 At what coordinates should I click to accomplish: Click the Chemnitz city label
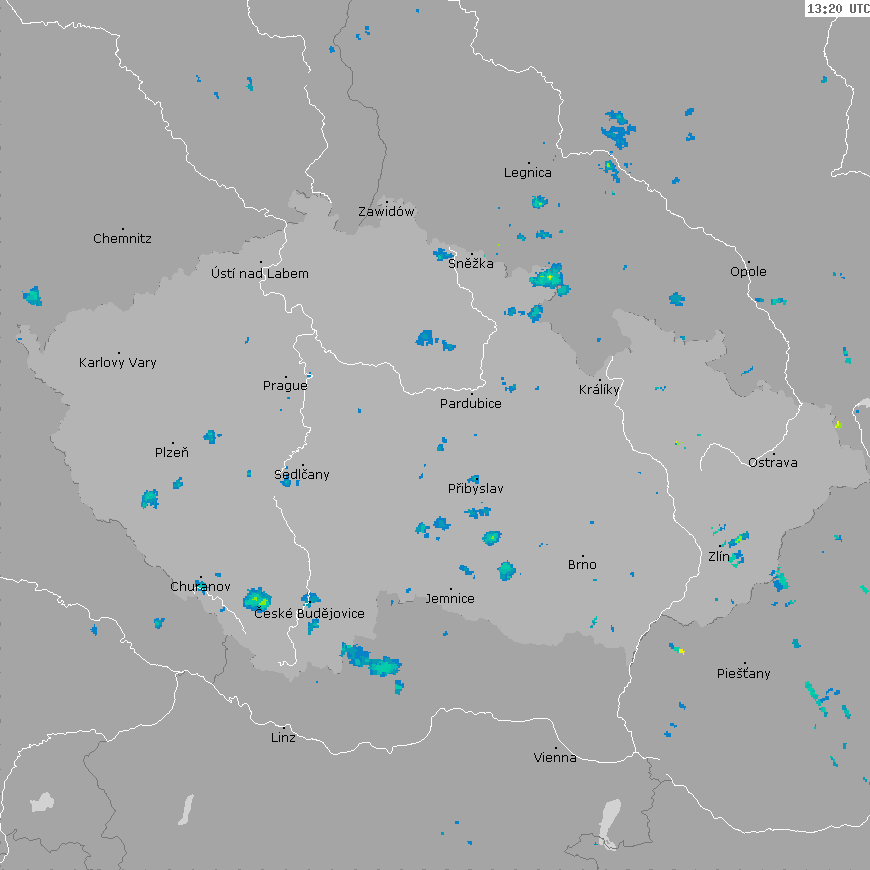pyautogui.click(x=122, y=238)
